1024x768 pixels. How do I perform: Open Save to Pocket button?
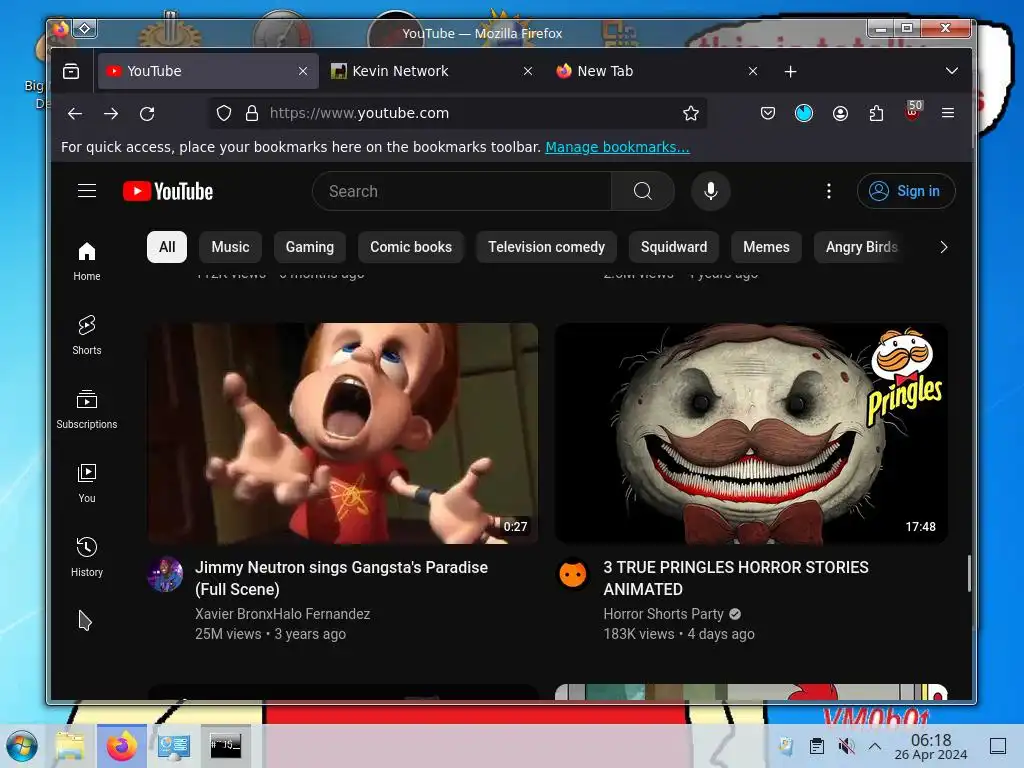768,114
